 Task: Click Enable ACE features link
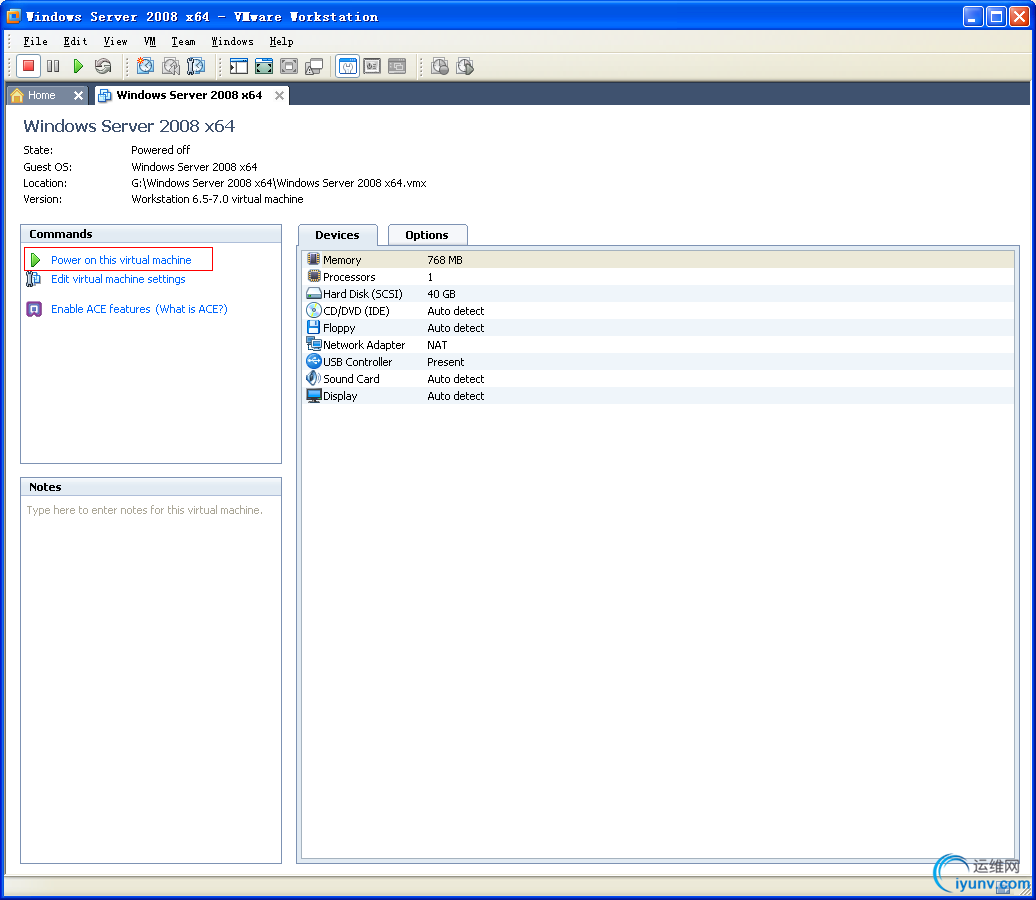click(101, 309)
